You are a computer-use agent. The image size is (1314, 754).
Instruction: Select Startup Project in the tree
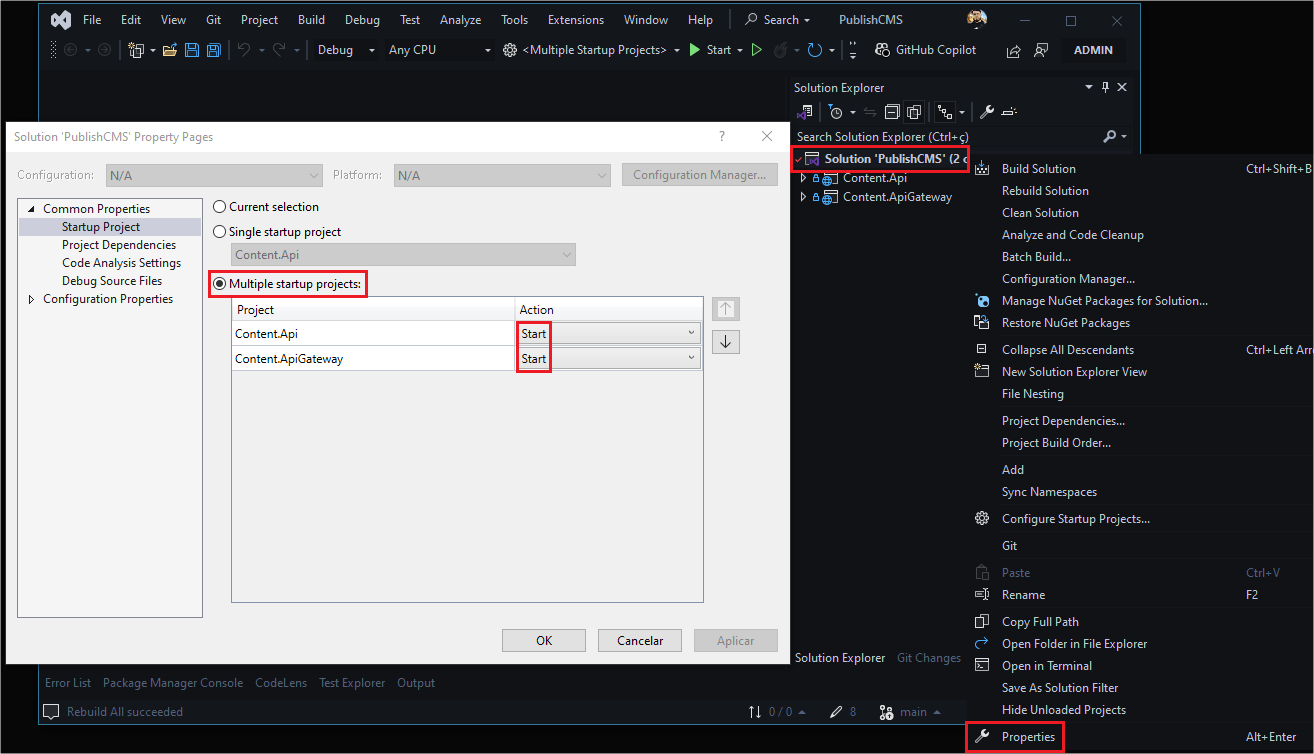[x=101, y=227]
